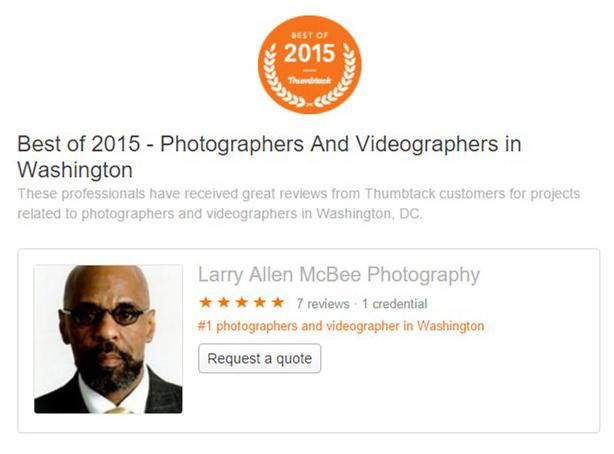Open #1 photographers and videographer in Washington link
This screenshot has width=614, height=454.
click(341, 326)
